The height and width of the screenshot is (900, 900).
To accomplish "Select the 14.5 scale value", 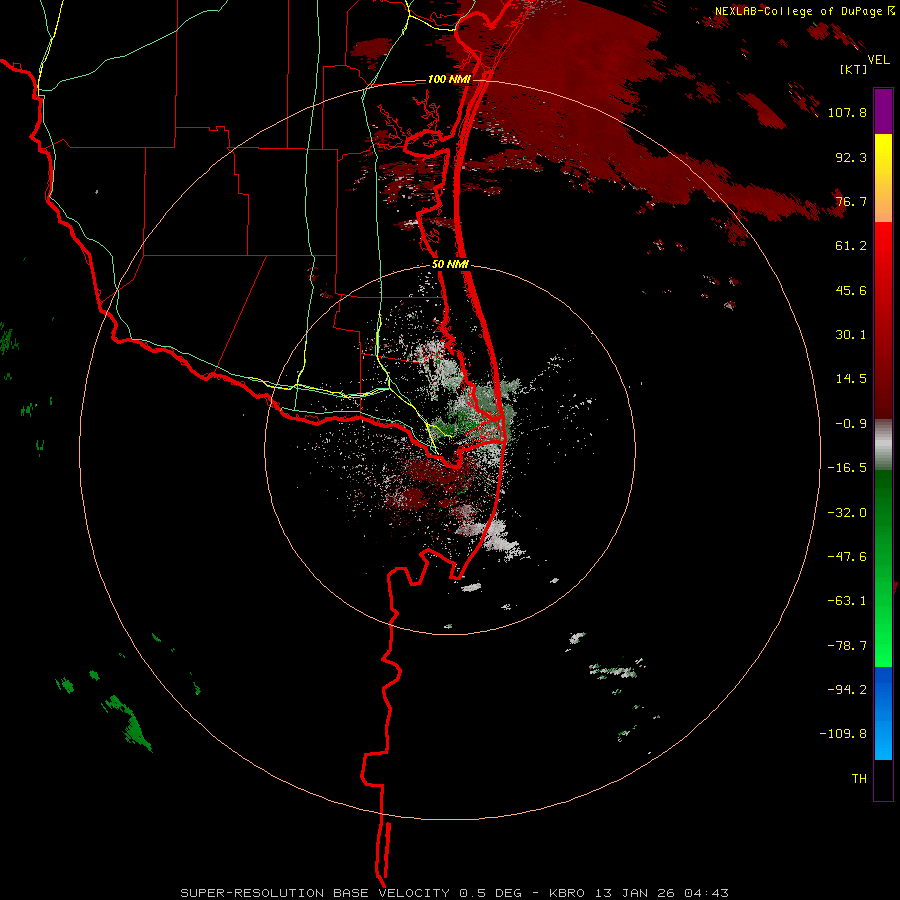I will click(x=851, y=379).
